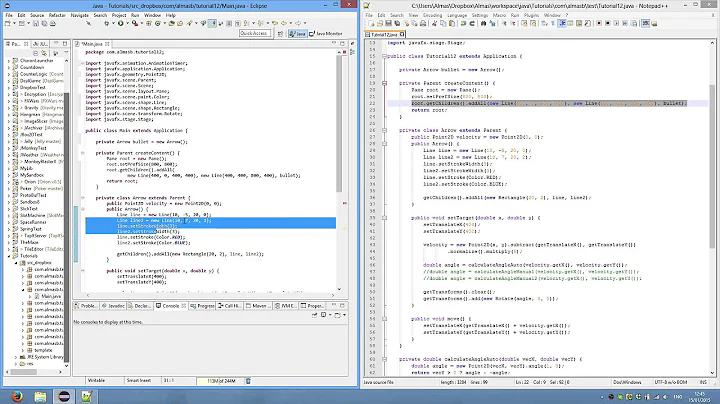Select Main.java editor tab in Eclipse
Screen dimensions: 720x404
(x=91, y=44)
